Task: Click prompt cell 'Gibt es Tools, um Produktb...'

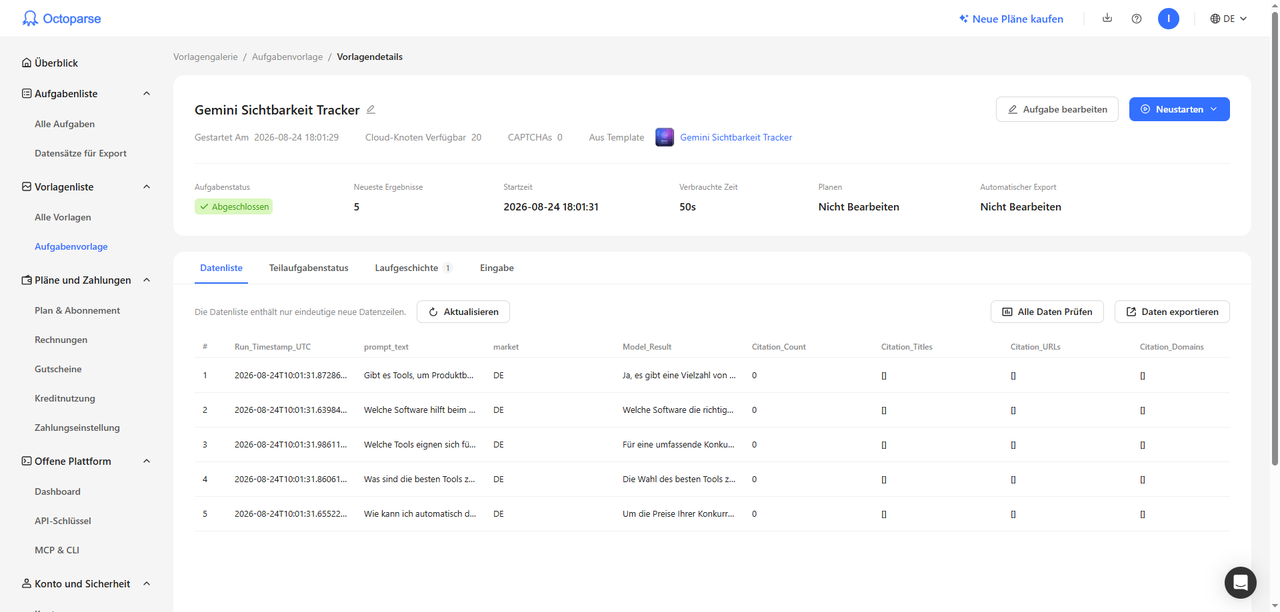Action: click(419, 375)
